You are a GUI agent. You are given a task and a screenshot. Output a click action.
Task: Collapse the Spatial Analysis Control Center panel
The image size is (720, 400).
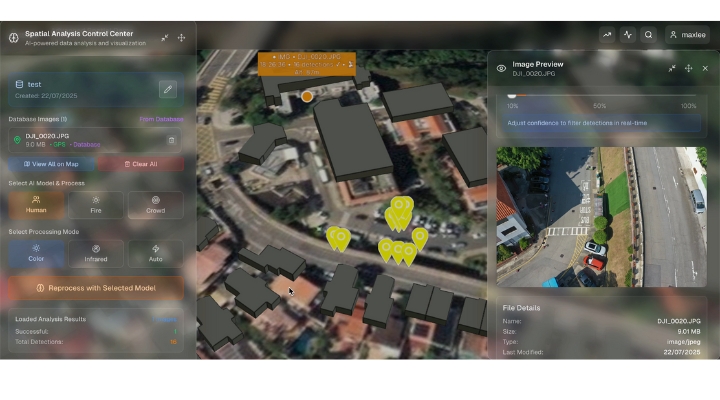pos(165,37)
